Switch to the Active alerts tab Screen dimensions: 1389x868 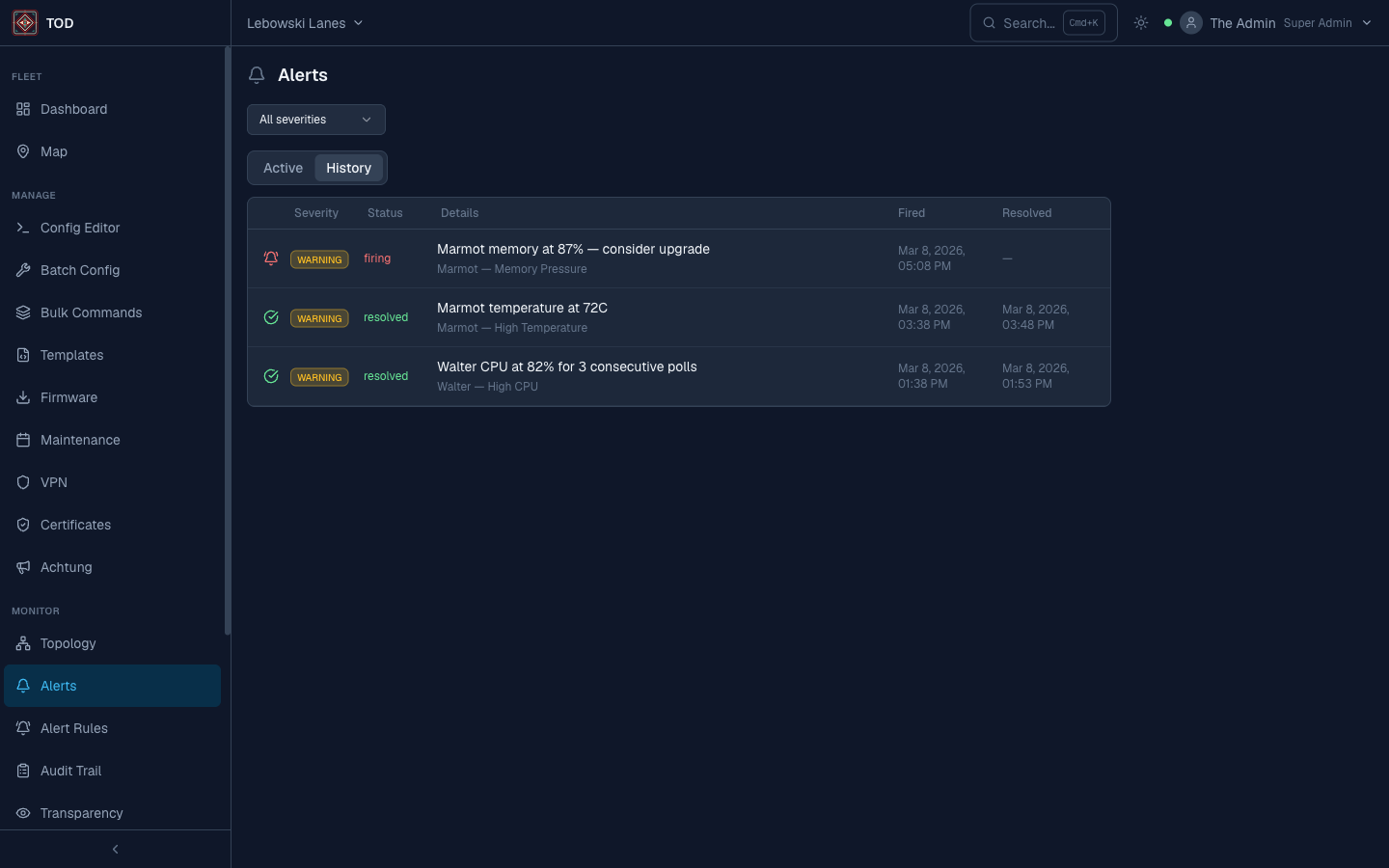tap(283, 167)
